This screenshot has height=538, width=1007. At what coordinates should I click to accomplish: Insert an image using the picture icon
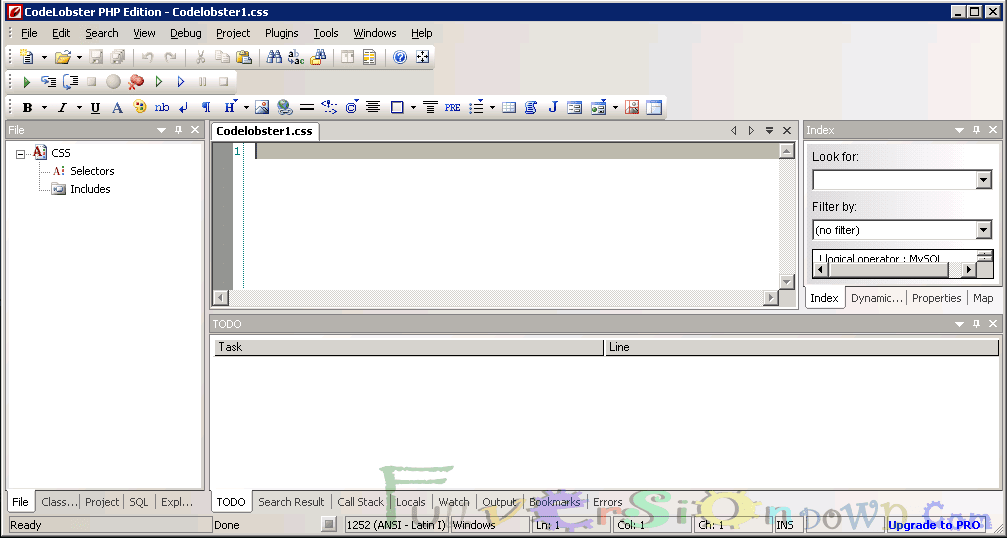point(262,108)
